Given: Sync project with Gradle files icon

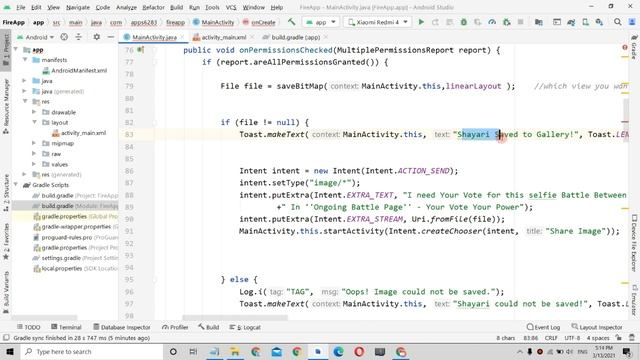Looking at the screenshot, I should [x=571, y=22].
